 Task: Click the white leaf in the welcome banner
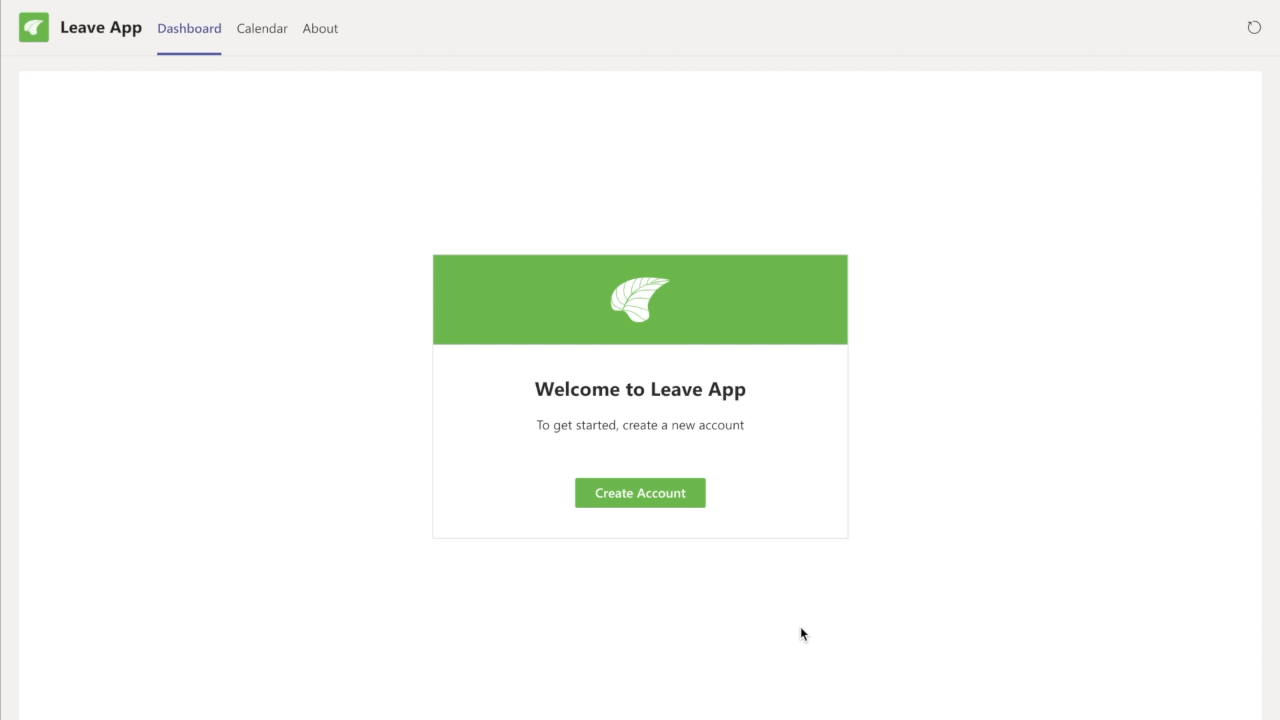click(x=640, y=299)
